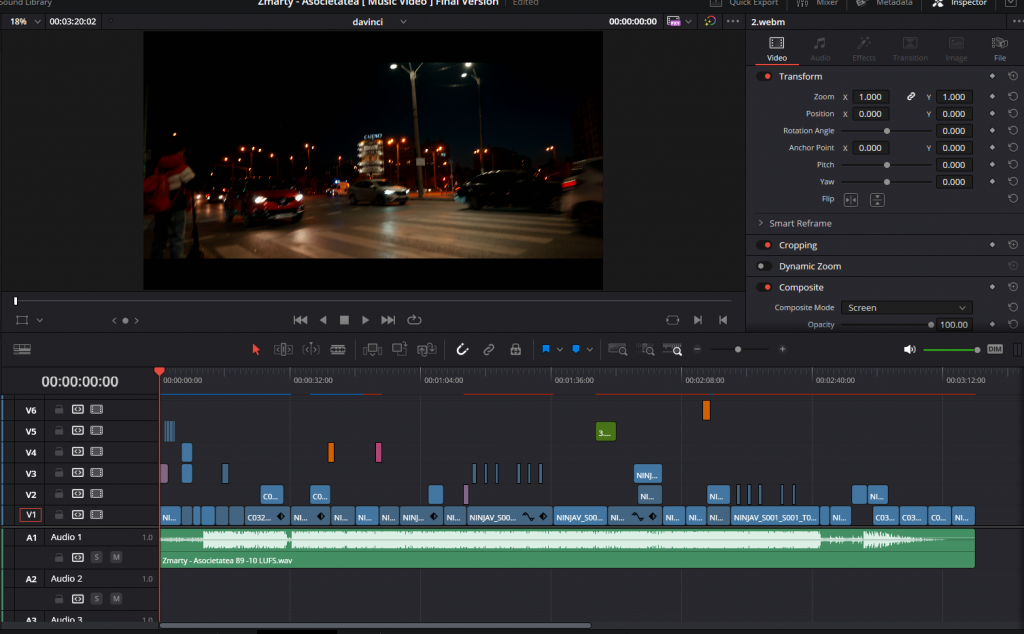
Task: Mute the Audio 1 track
Action: [116, 557]
